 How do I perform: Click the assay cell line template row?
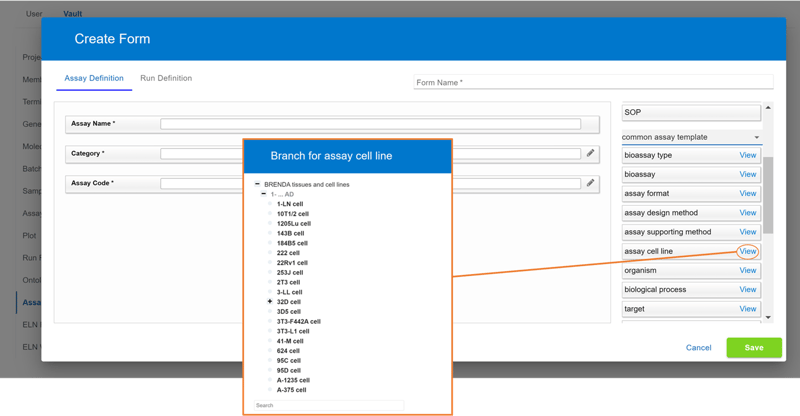pos(691,251)
